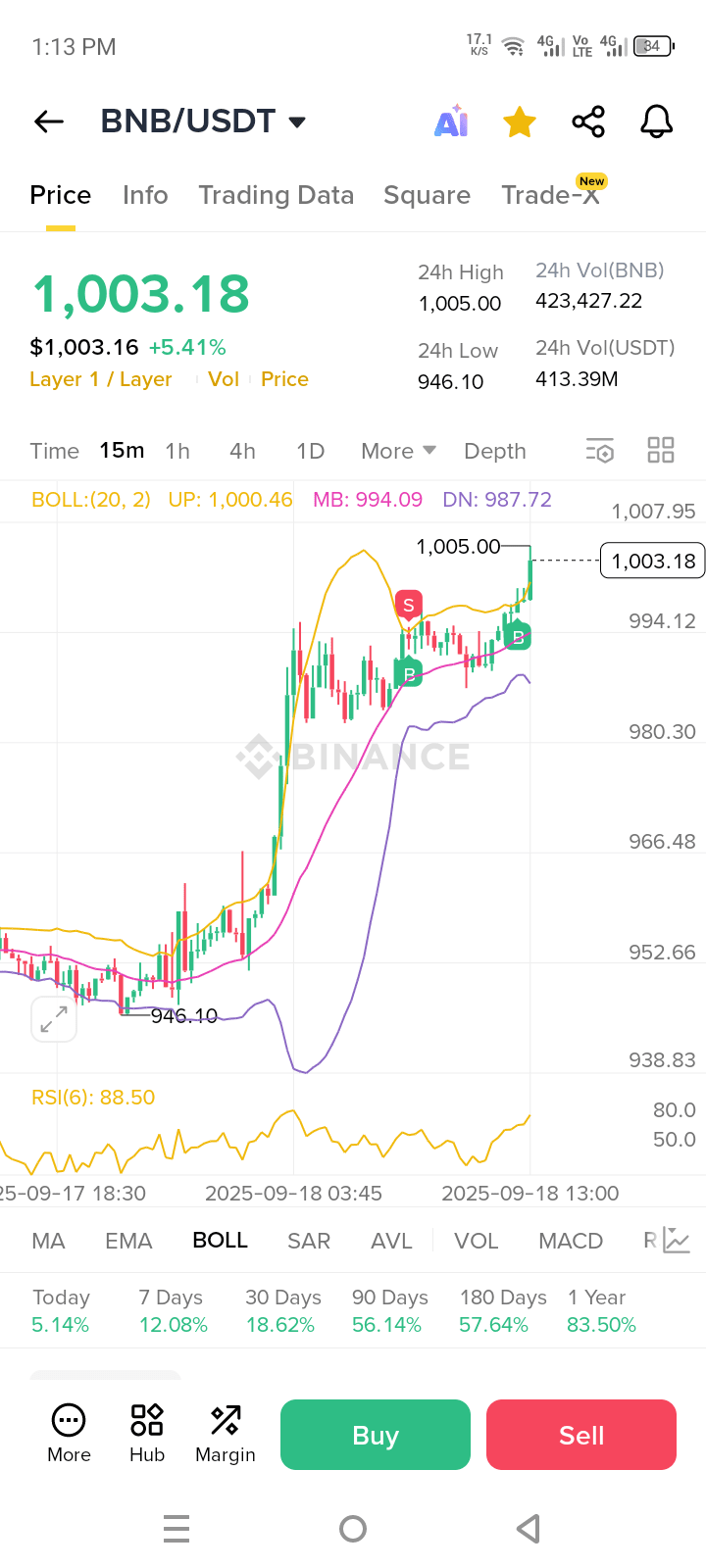Tap the large 1,003.18 price

pos(141,294)
